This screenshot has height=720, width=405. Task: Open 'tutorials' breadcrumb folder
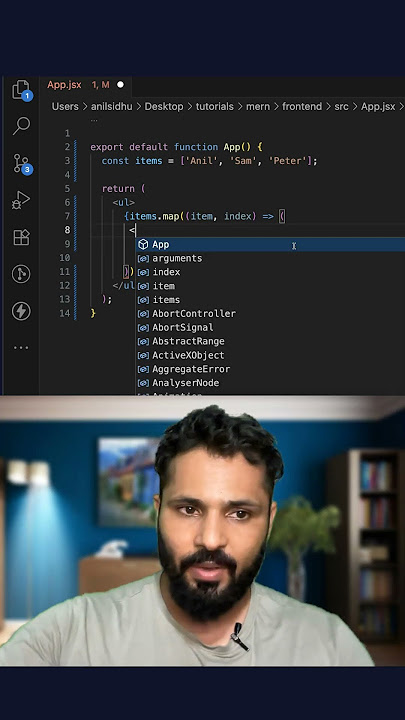coord(214,107)
